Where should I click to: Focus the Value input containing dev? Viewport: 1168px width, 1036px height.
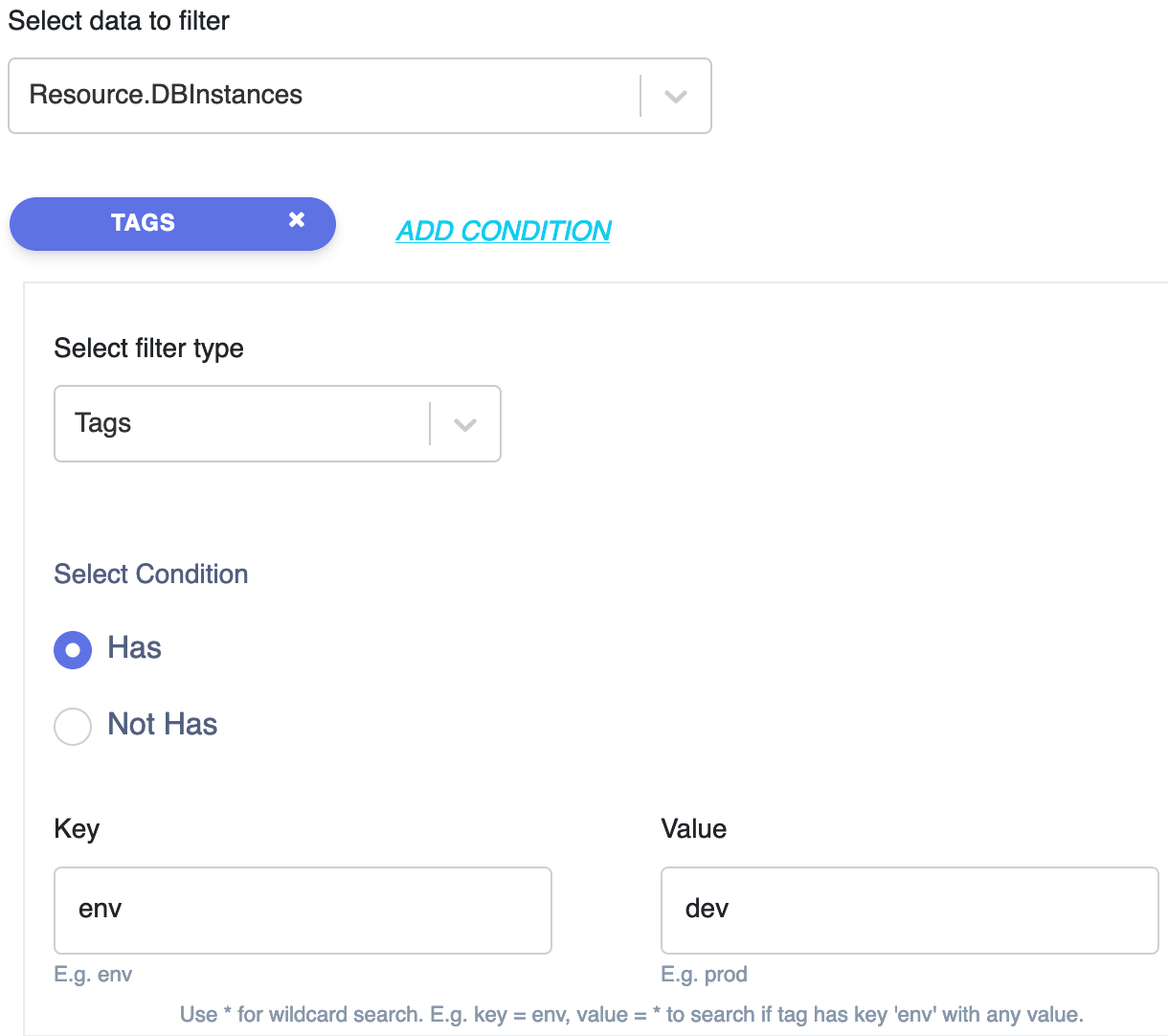910,911
